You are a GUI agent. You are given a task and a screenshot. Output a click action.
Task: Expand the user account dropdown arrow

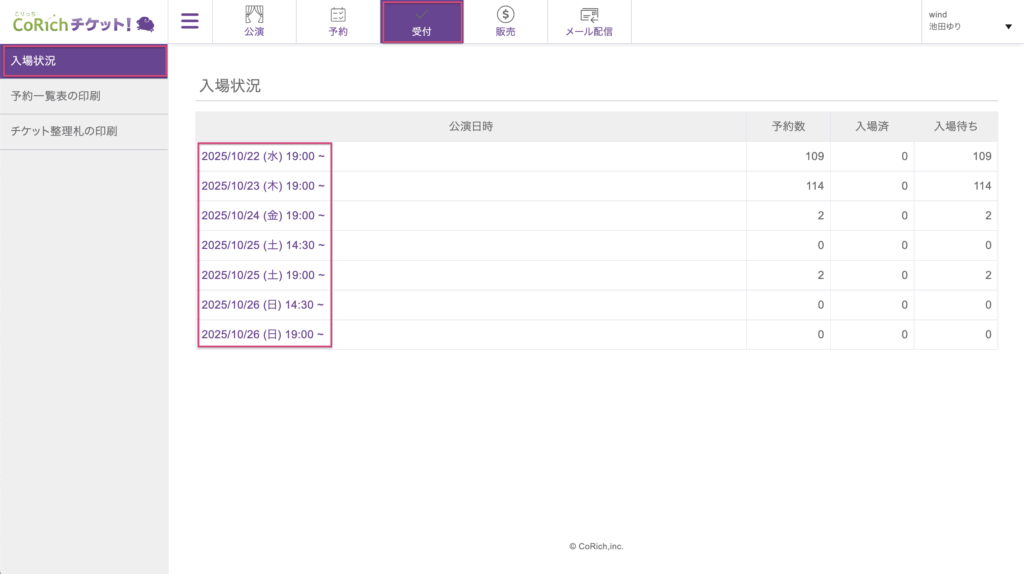click(1007, 27)
